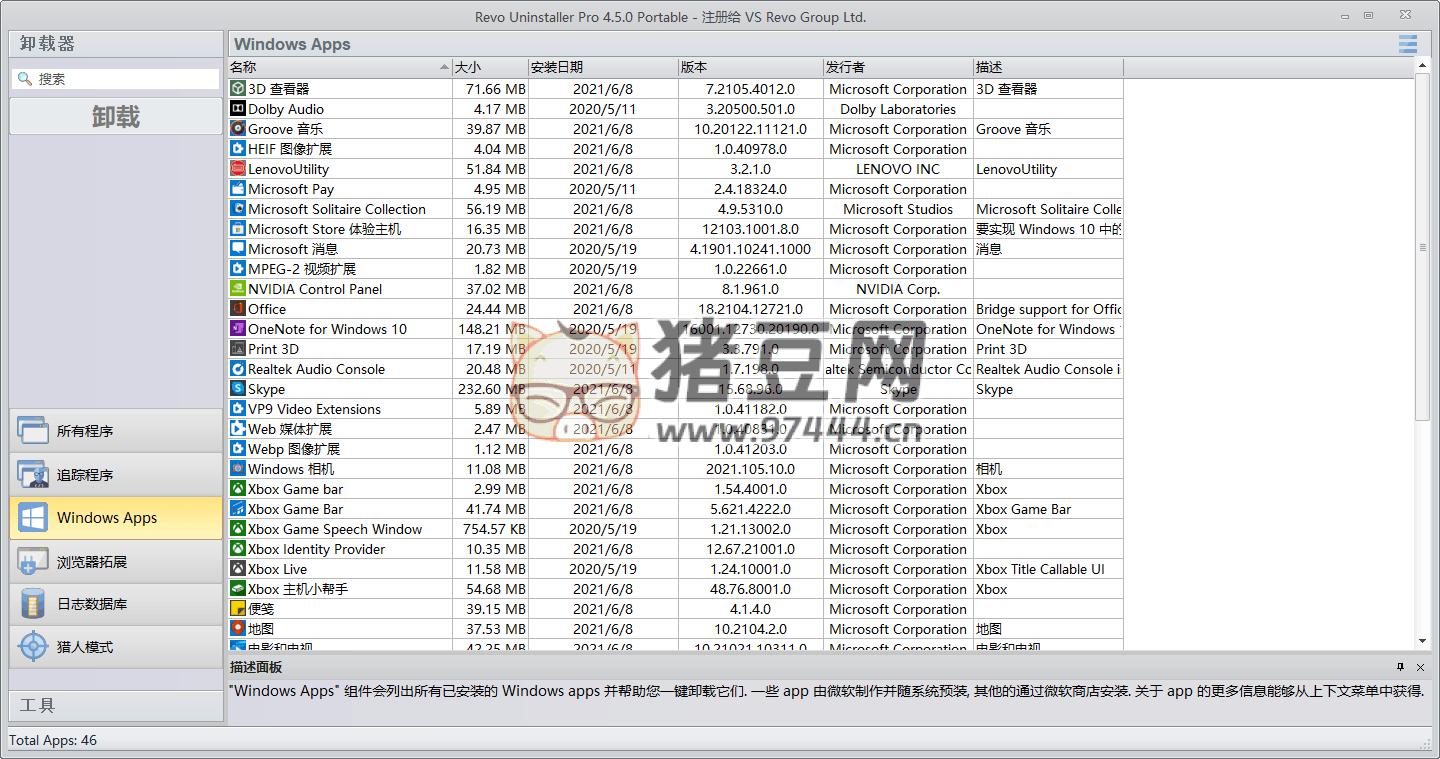Expand the 工具 section
Viewport: 1440px width, 759px height.
[115, 705]
